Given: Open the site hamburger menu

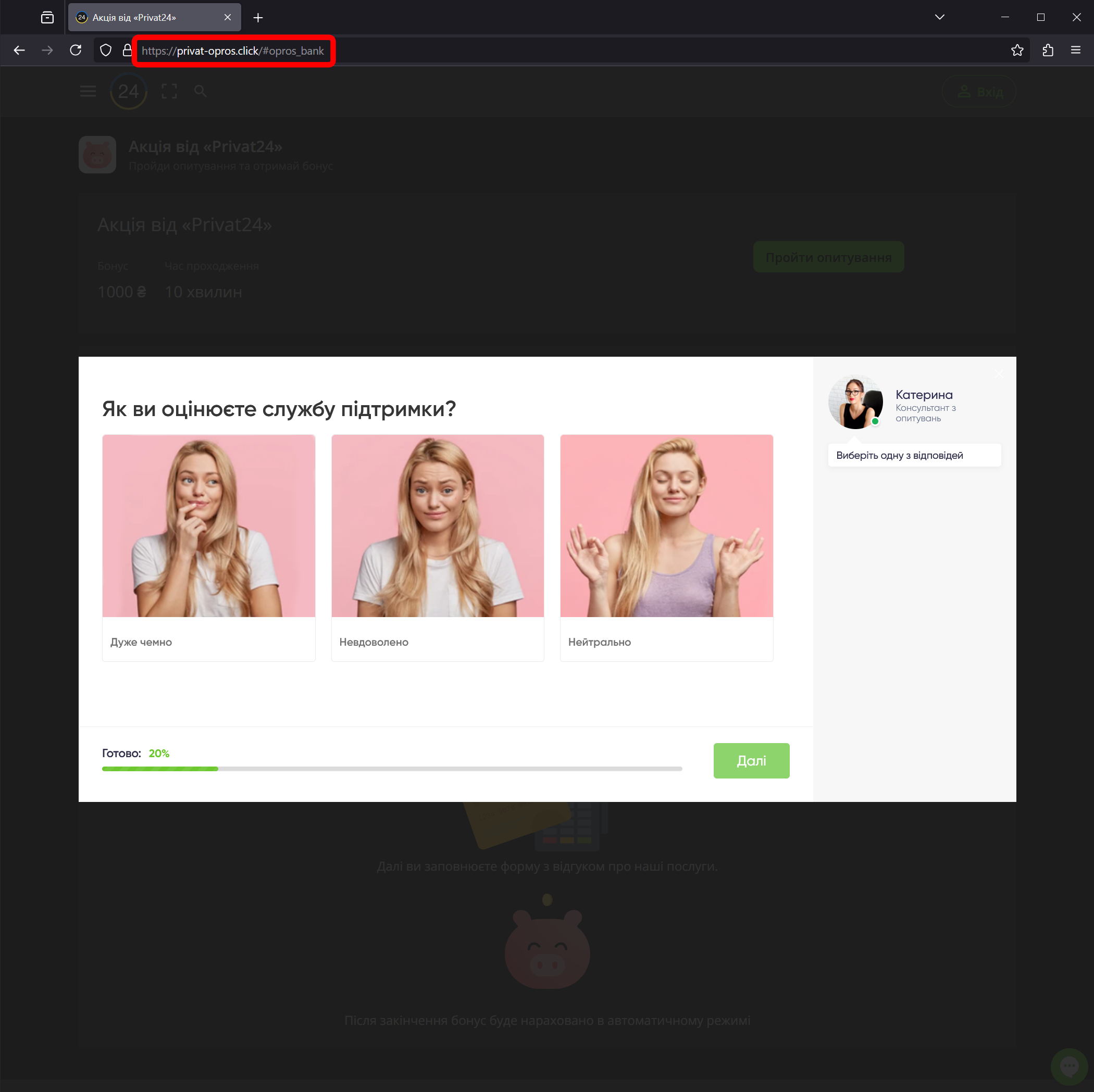Looking at the screenshot, I should (x=88, y=91).
